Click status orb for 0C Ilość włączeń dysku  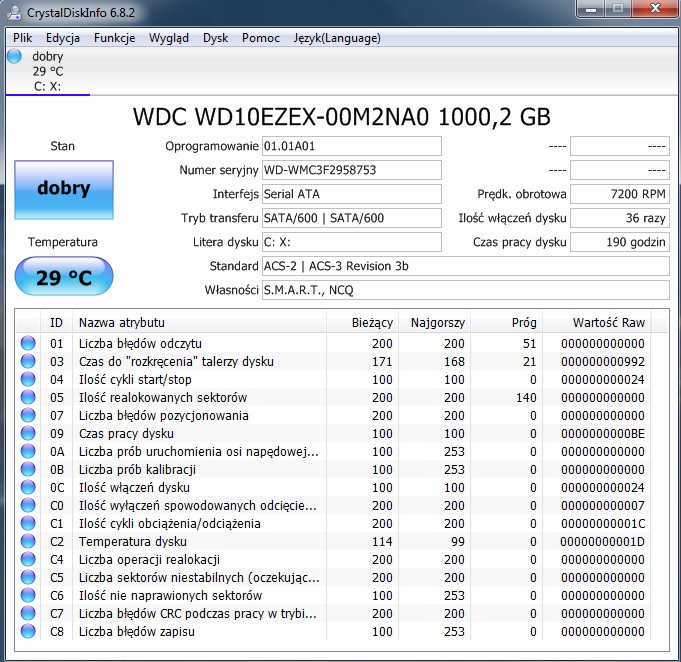tap(28, 487)
